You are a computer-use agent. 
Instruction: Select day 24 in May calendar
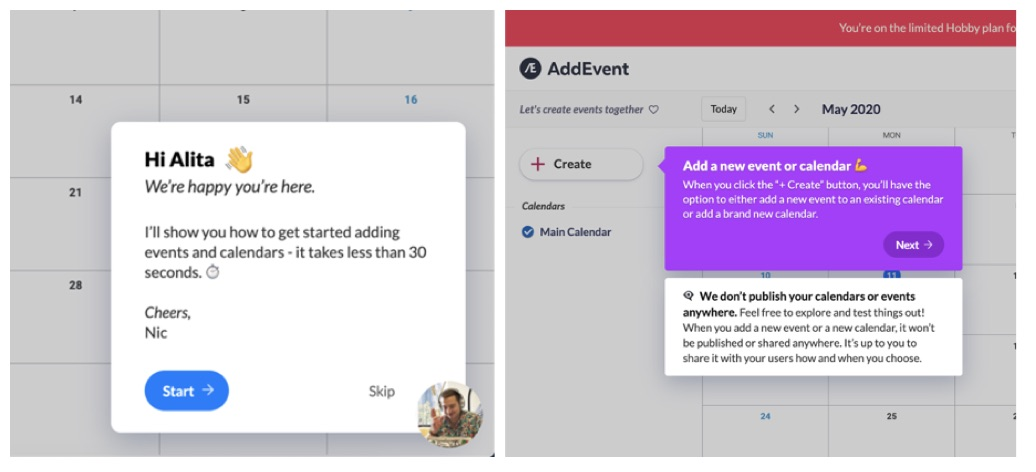[x=765, y=416]
